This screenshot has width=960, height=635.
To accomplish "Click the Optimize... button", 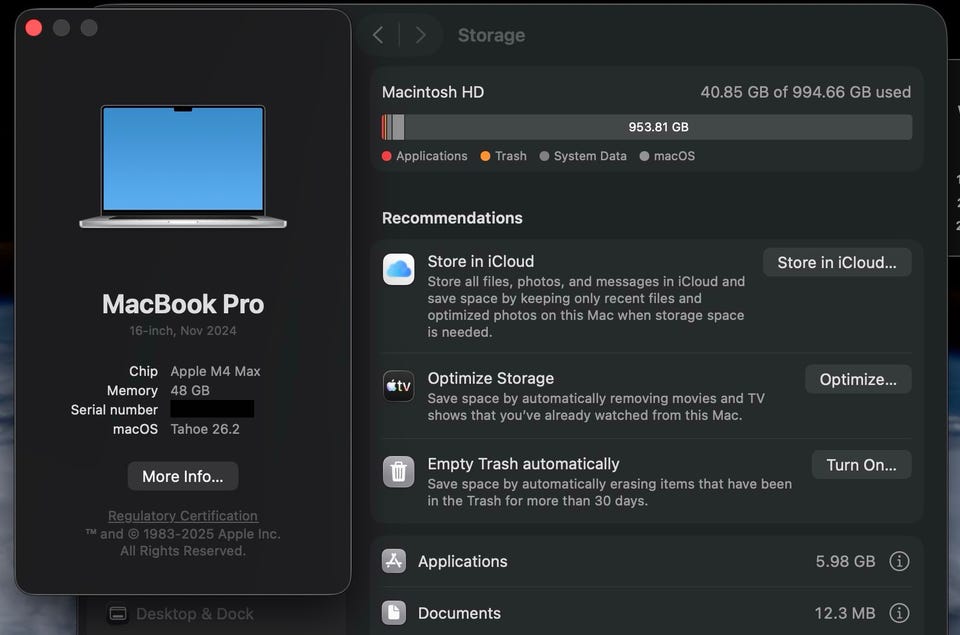I will click(858, 379).
